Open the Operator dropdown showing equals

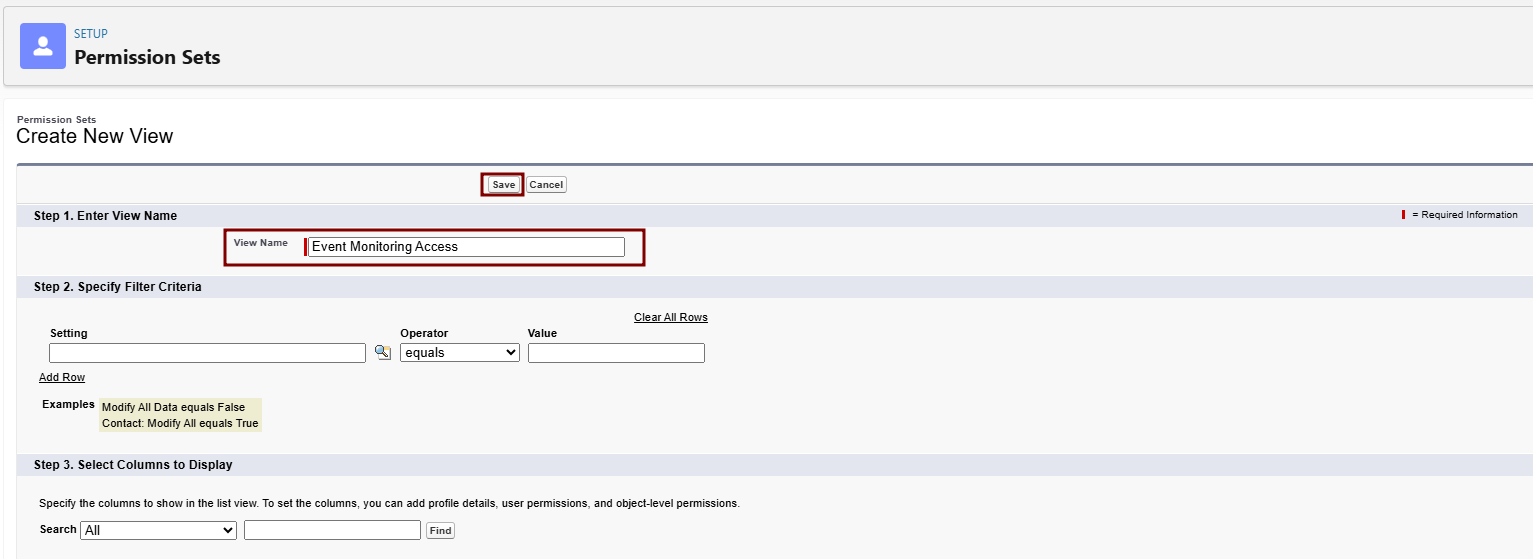[459, 353]
